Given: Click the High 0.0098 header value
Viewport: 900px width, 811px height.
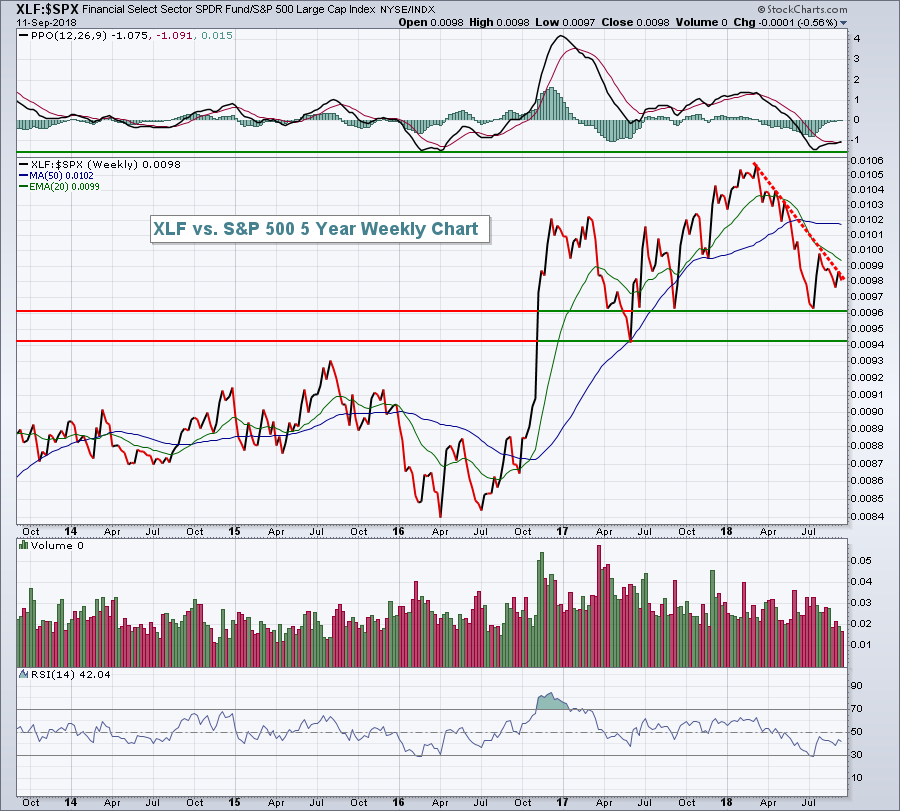Looking at the screenshot, I should 499,22.
